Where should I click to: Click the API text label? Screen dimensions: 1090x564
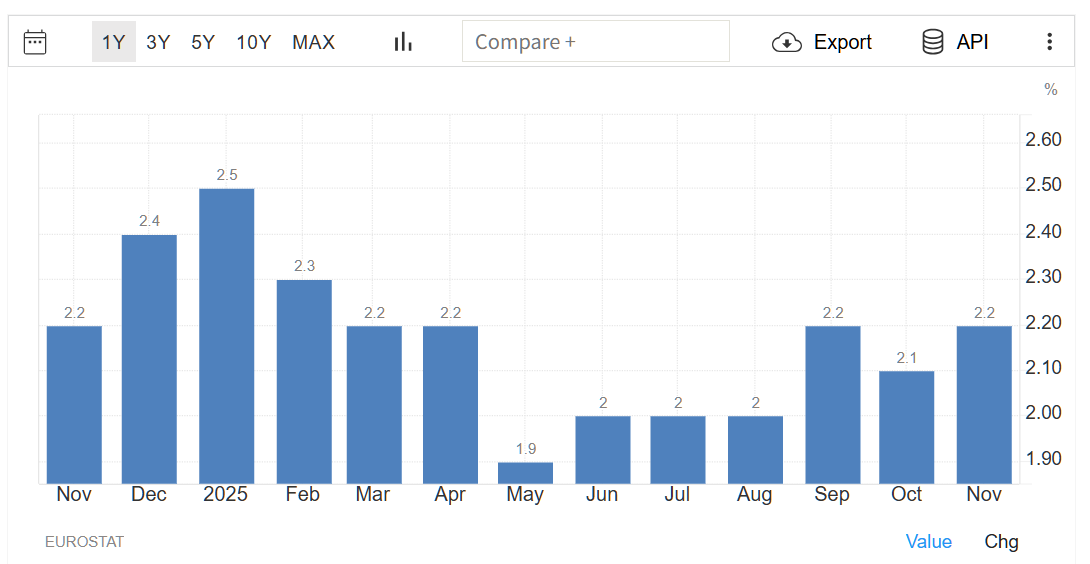click(x=972, y=42)
